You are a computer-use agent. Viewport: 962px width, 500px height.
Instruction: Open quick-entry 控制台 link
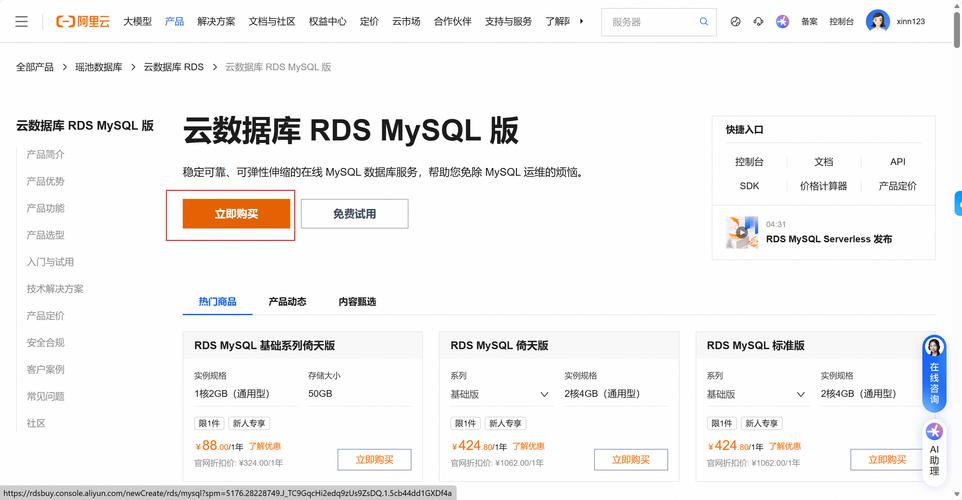[x=749, y=162]
